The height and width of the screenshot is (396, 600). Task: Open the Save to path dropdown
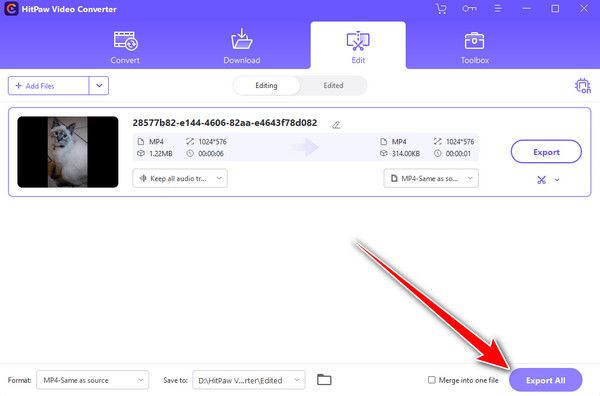pos(249,380)
